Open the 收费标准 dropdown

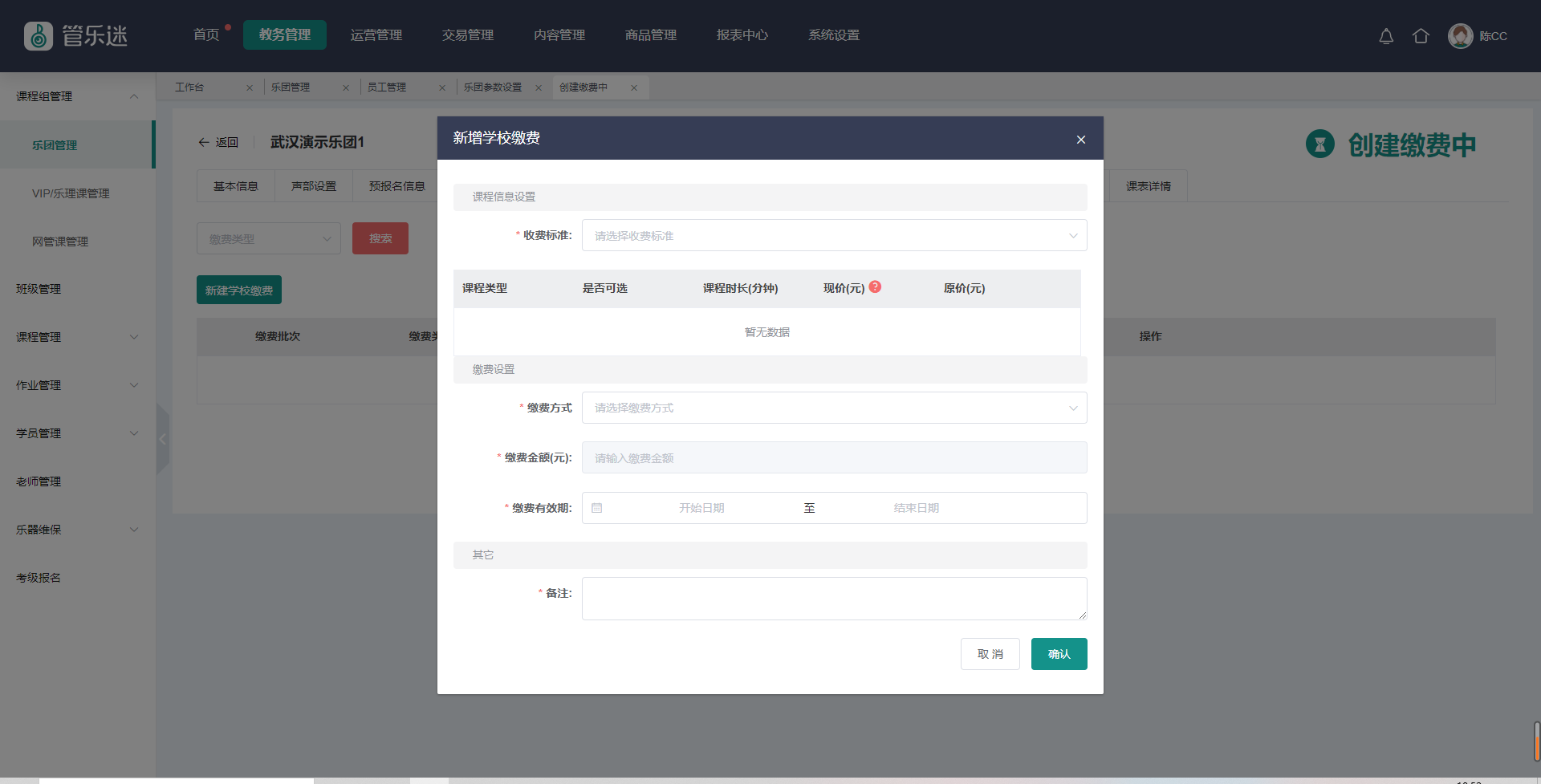pos(834,236)
